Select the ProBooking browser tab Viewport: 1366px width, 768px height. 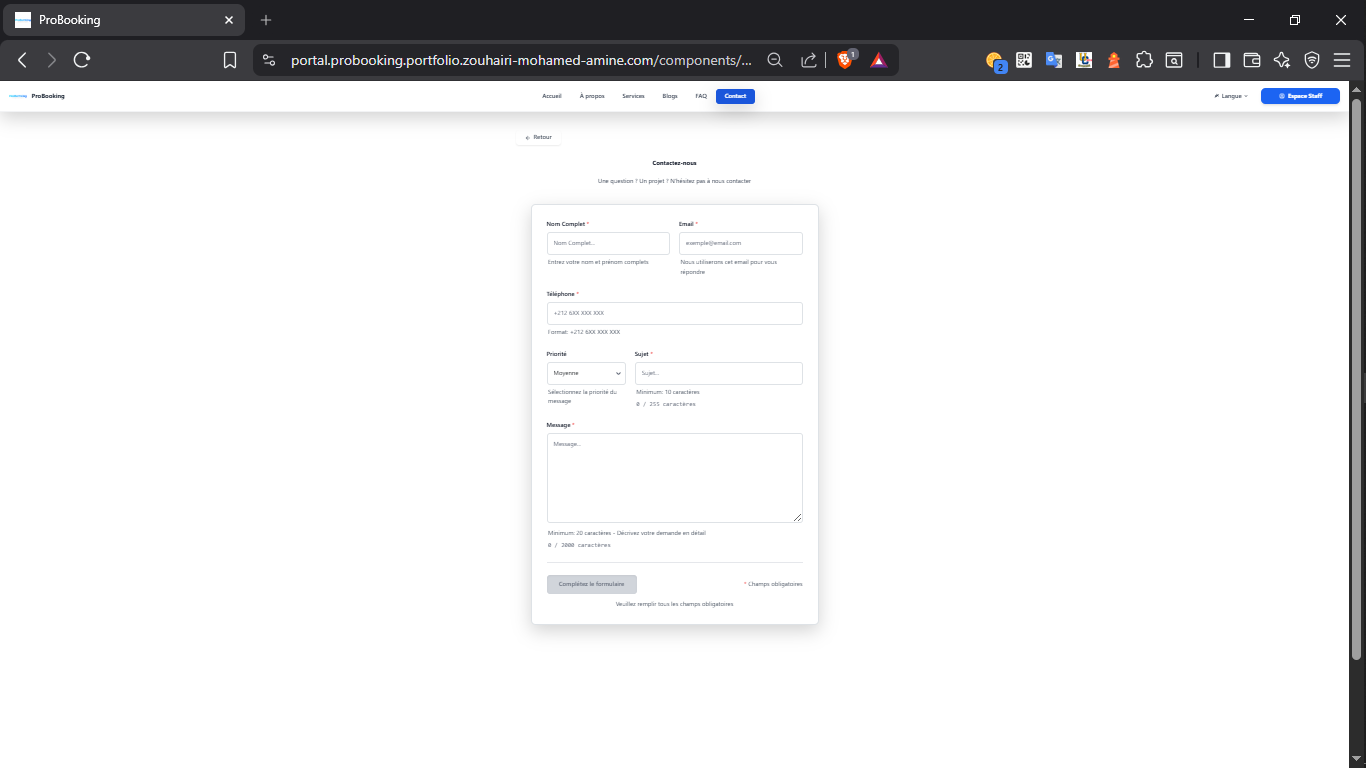124,20
